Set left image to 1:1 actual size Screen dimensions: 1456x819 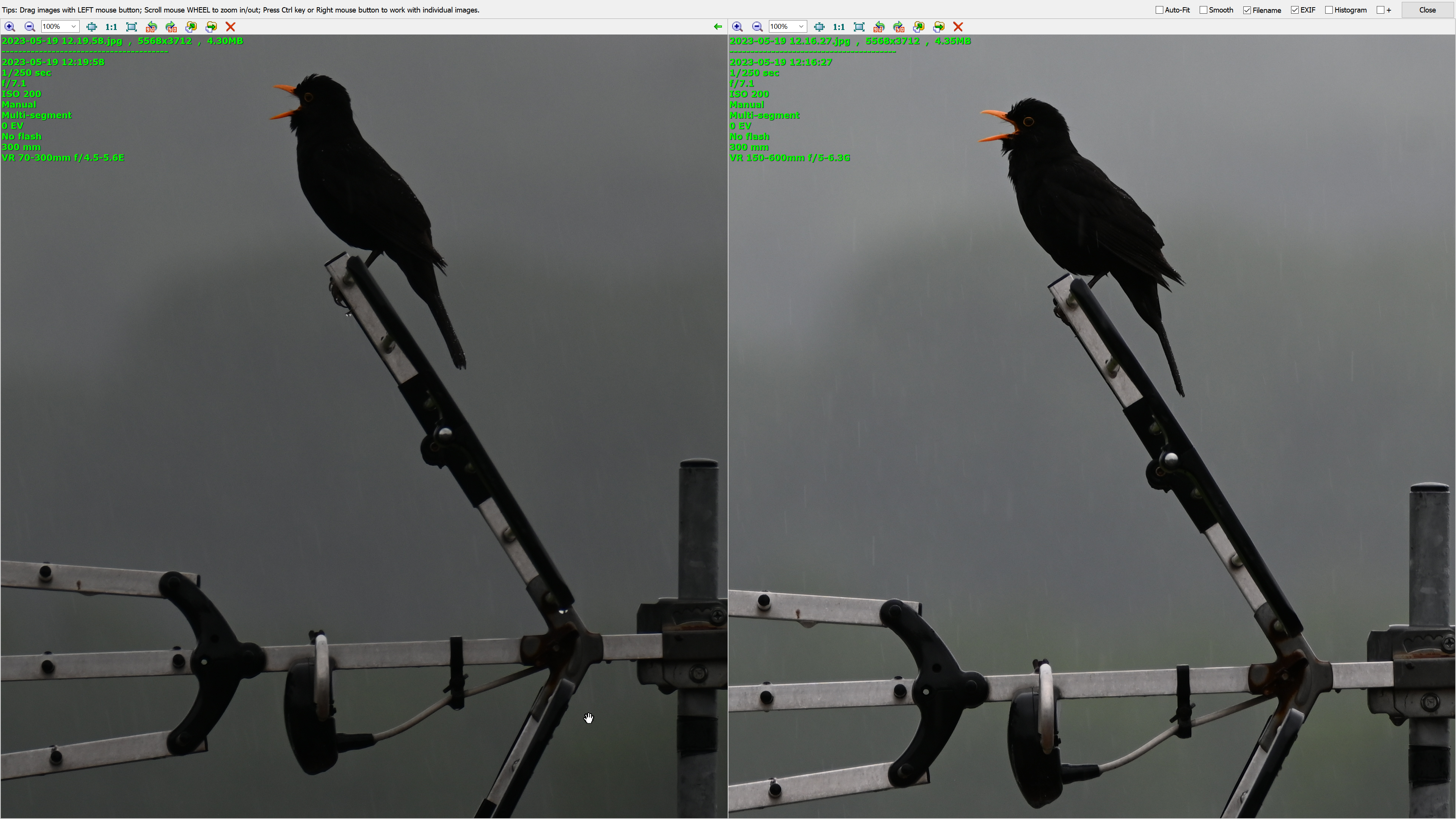[x=111, y=27]
